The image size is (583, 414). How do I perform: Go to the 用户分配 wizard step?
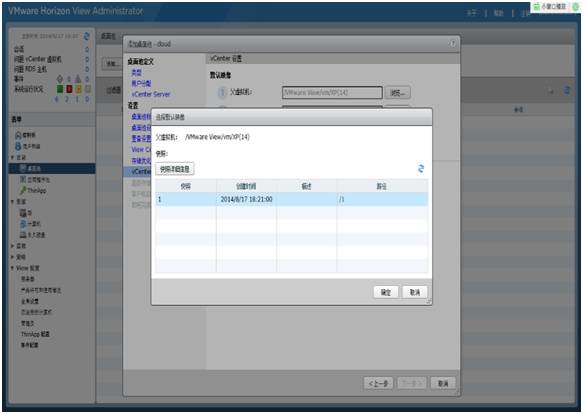tap(141, 83)
